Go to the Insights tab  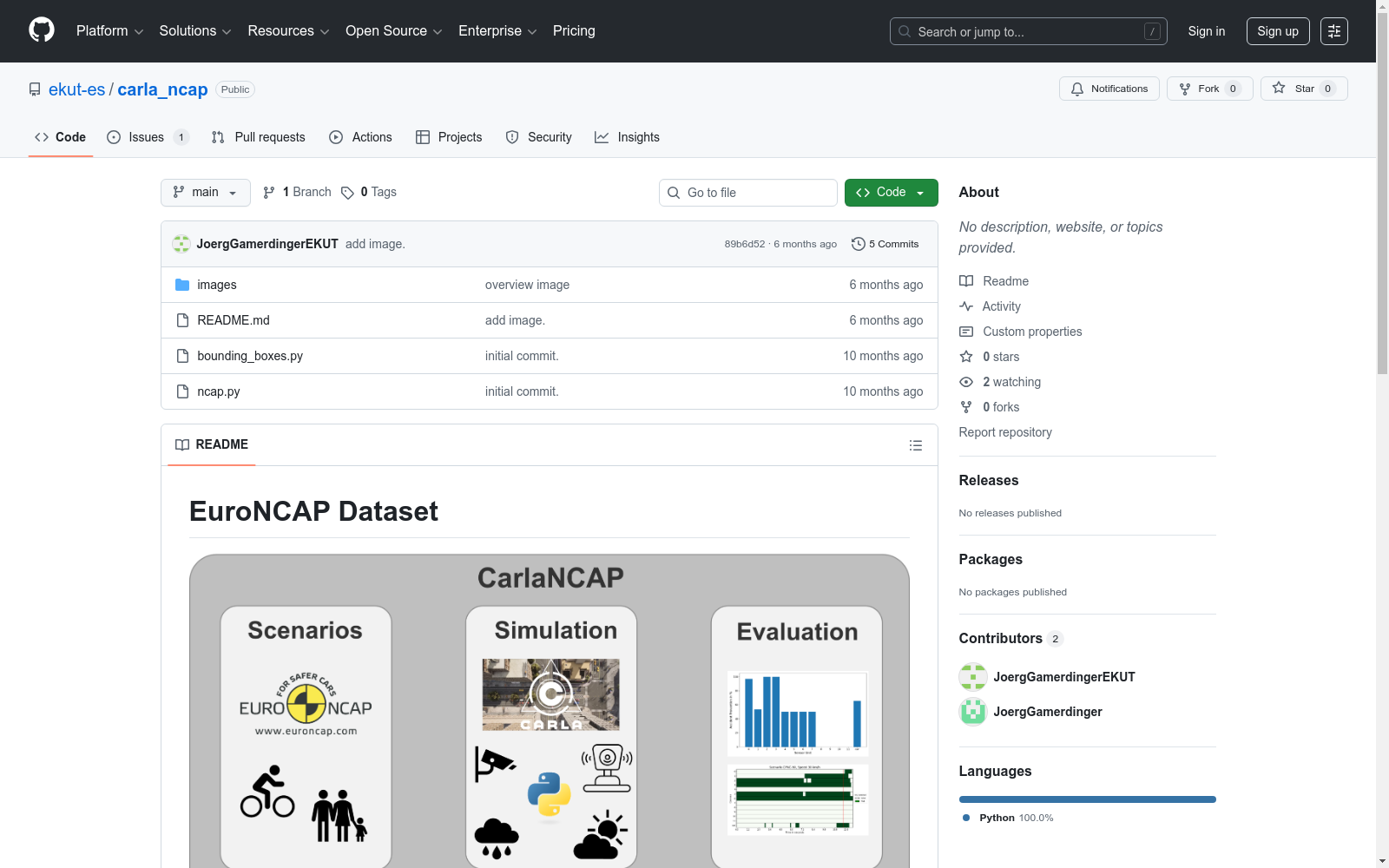pos(627,137)
